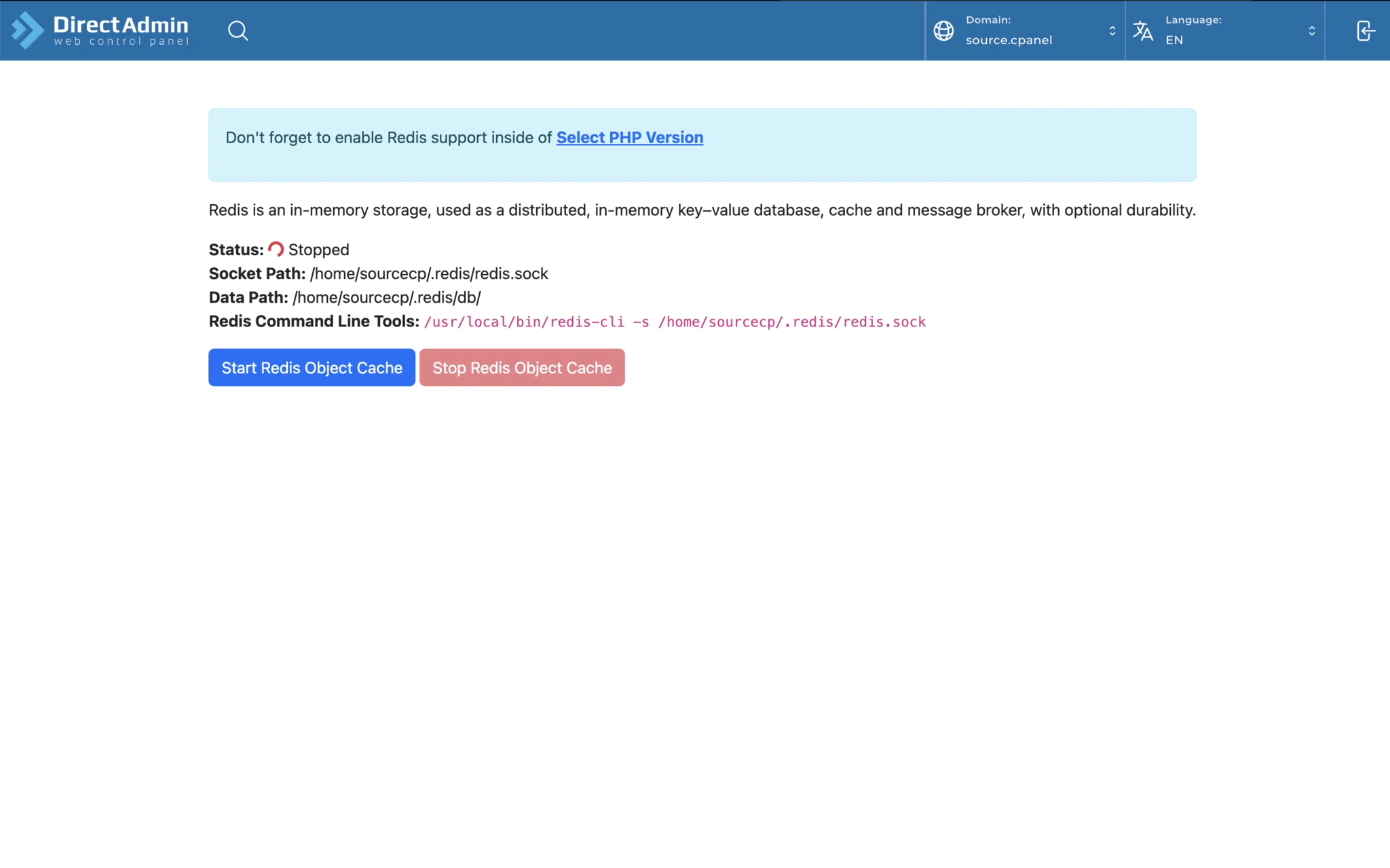Click the redis-cli command line text
This screenshot has width=1390, height=868.
[x=675, y=322]
